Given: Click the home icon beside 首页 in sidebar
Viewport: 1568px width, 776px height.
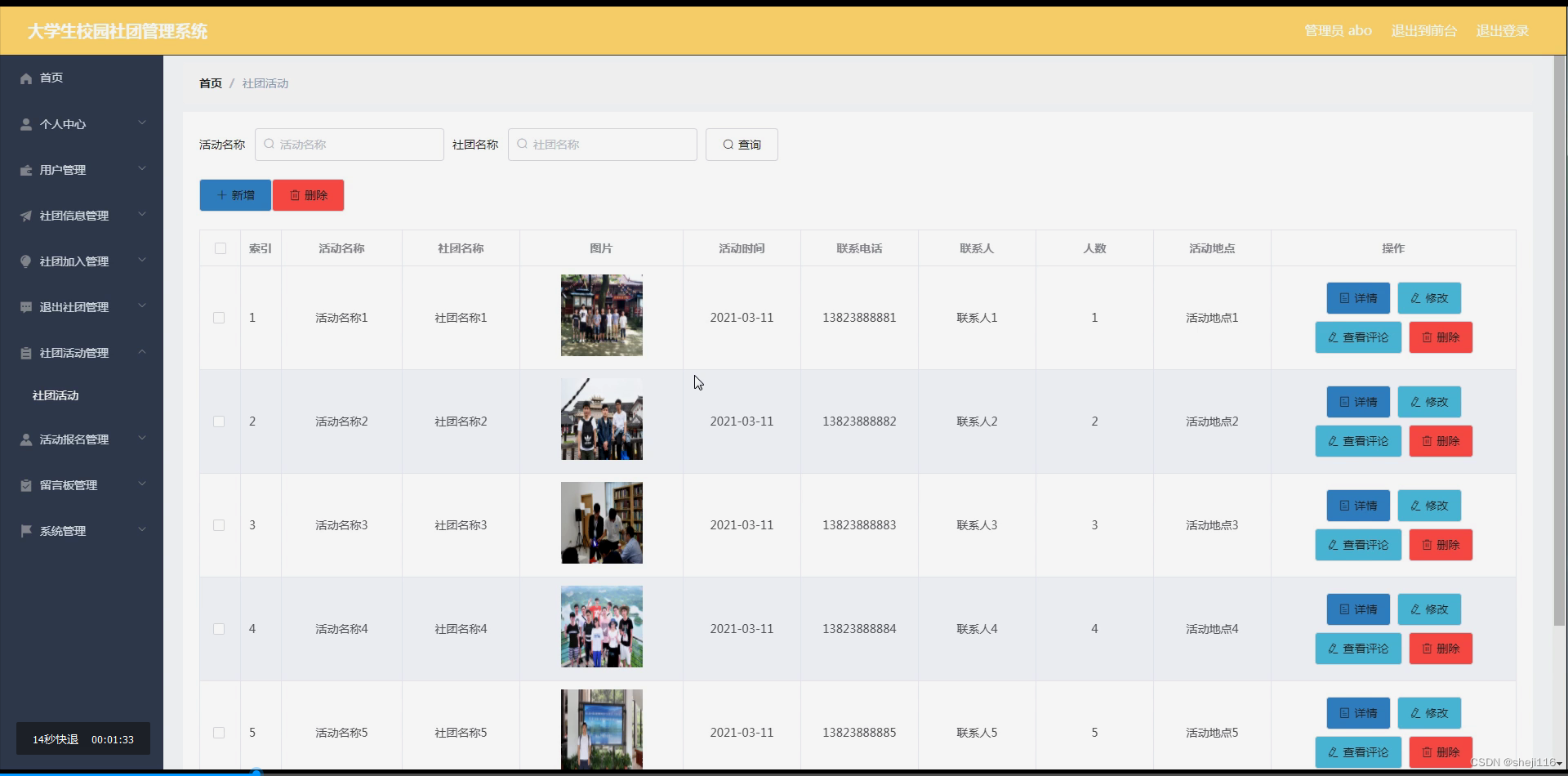Looking at the screenshot, I should (x=24, y=78).
